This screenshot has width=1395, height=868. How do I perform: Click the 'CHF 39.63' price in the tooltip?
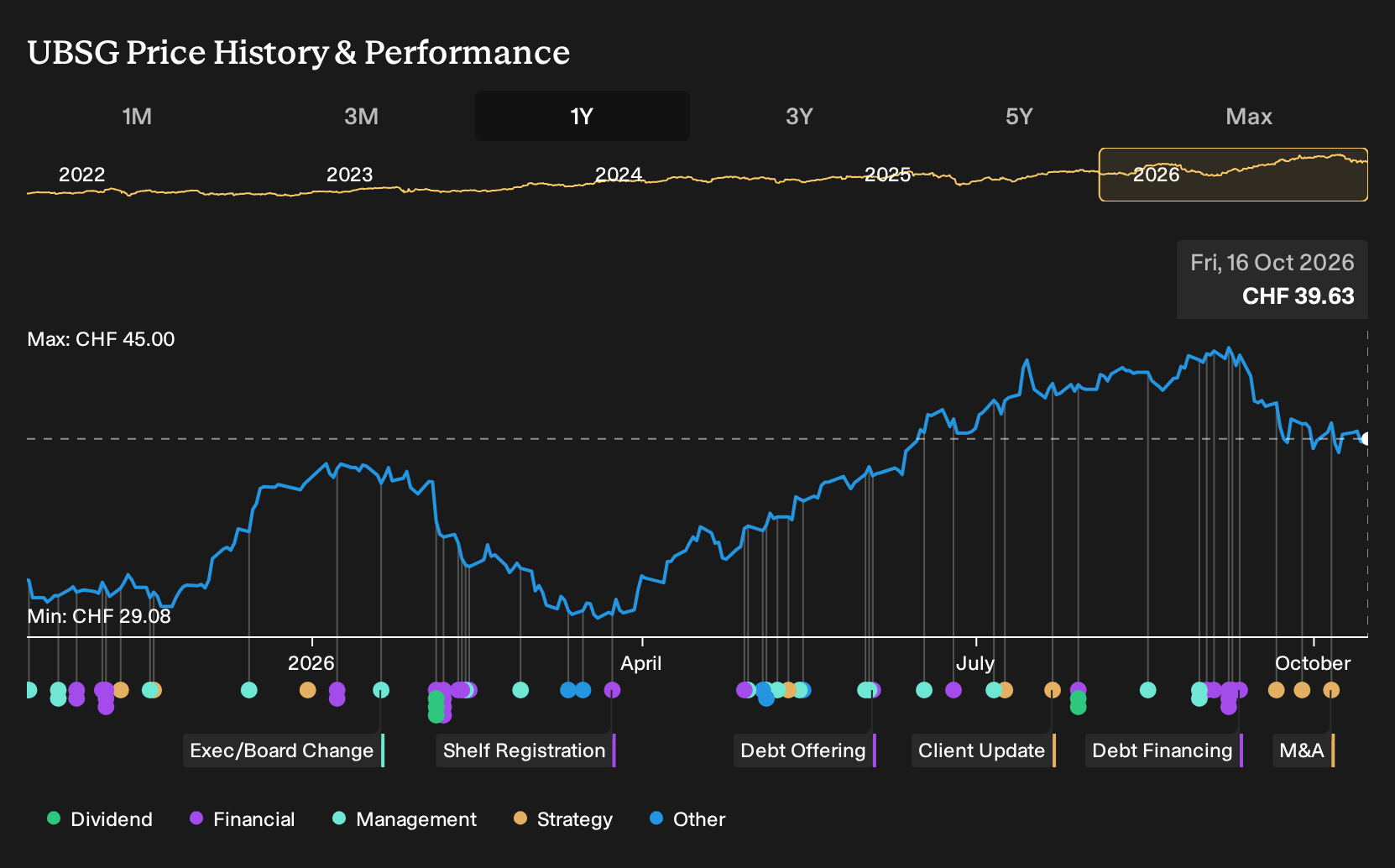1298,296
